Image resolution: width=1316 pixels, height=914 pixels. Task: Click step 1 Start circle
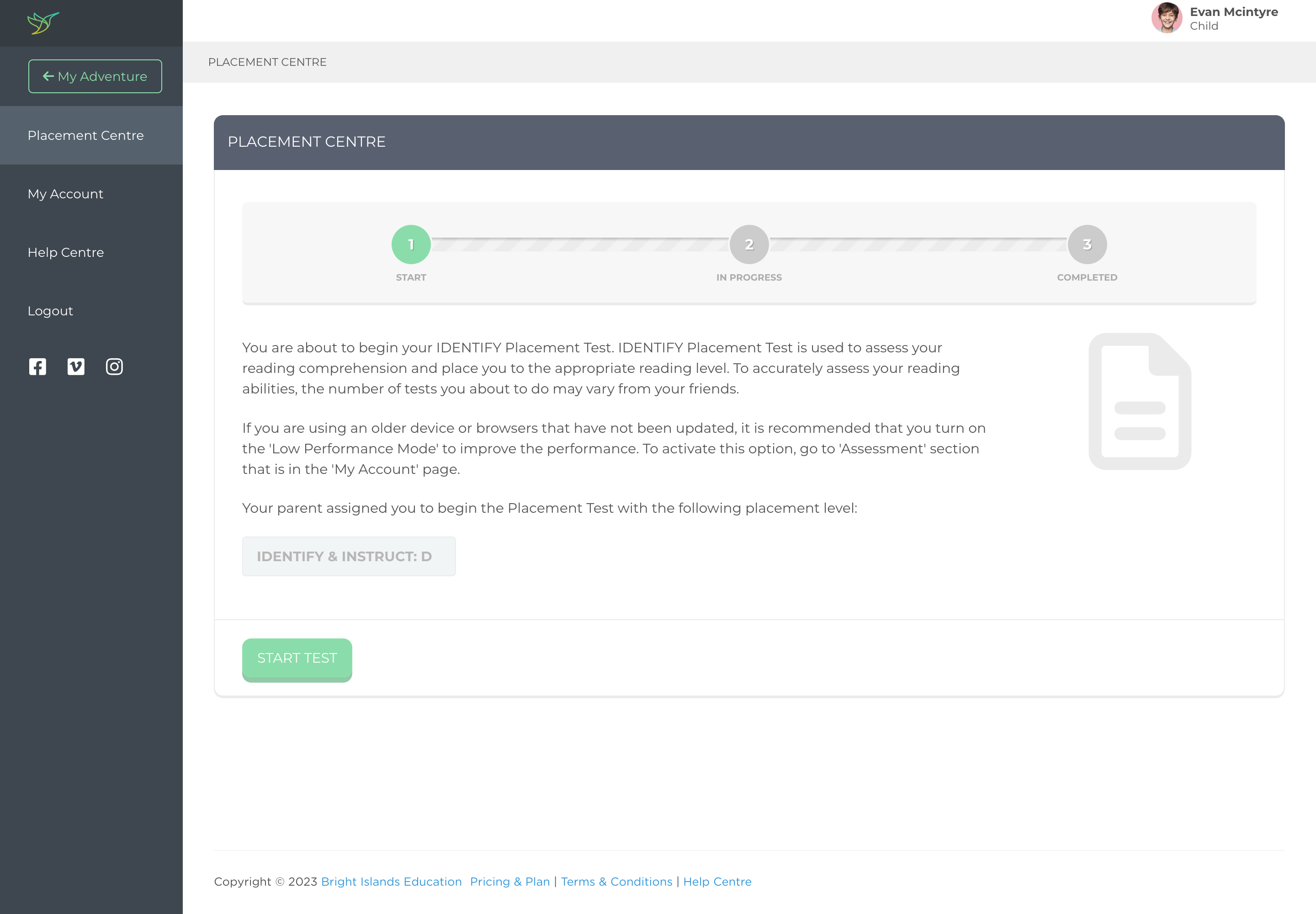[x=411, y=244]
